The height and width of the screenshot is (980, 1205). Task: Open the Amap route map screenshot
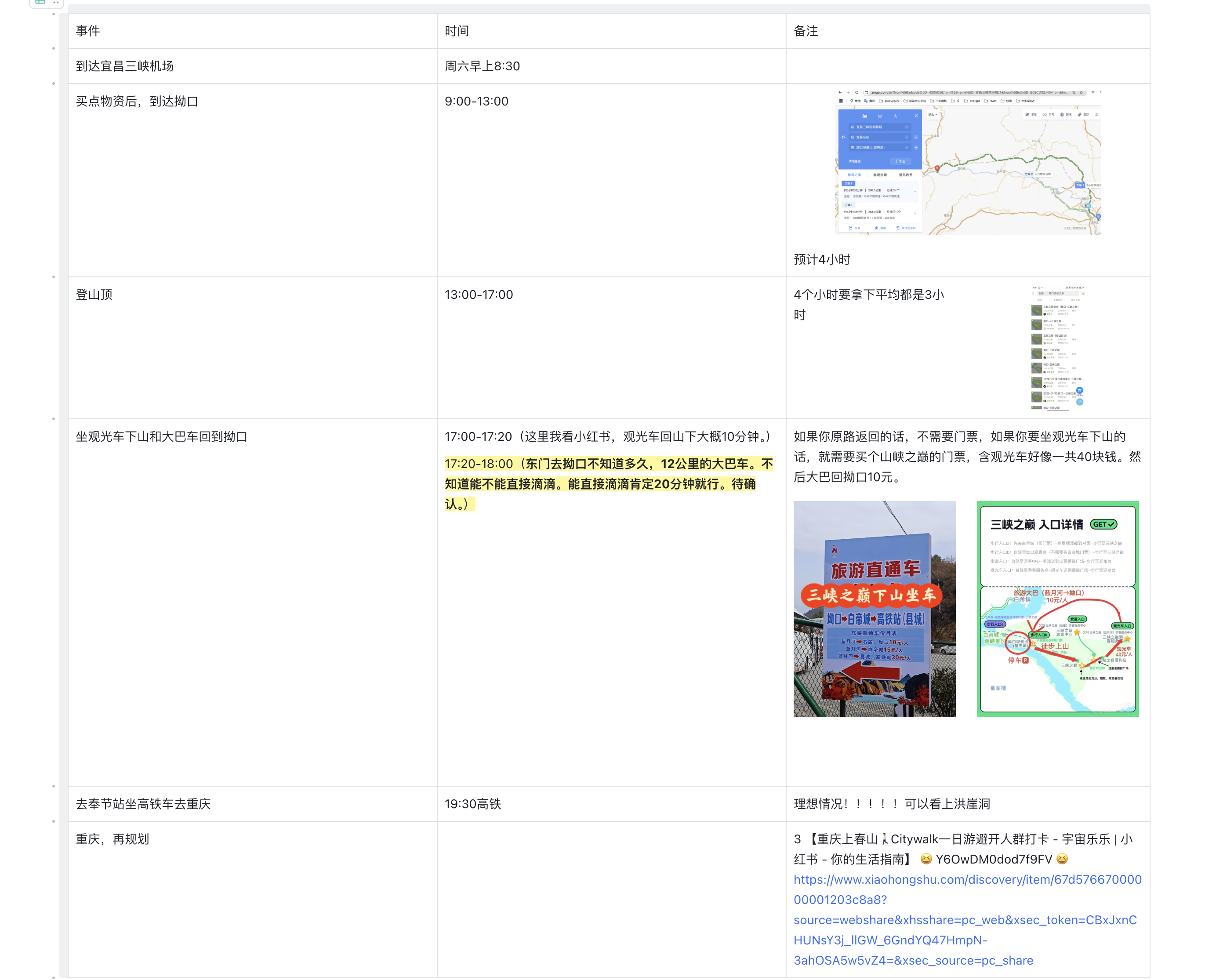(x=967, y=163)
